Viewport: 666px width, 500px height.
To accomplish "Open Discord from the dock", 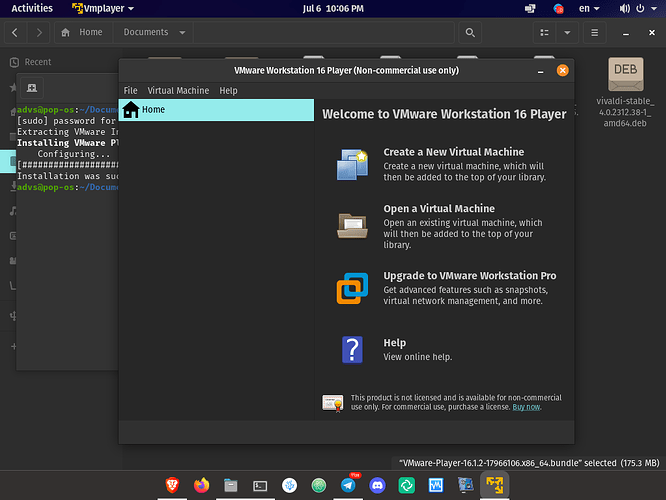I will (377, 485).
